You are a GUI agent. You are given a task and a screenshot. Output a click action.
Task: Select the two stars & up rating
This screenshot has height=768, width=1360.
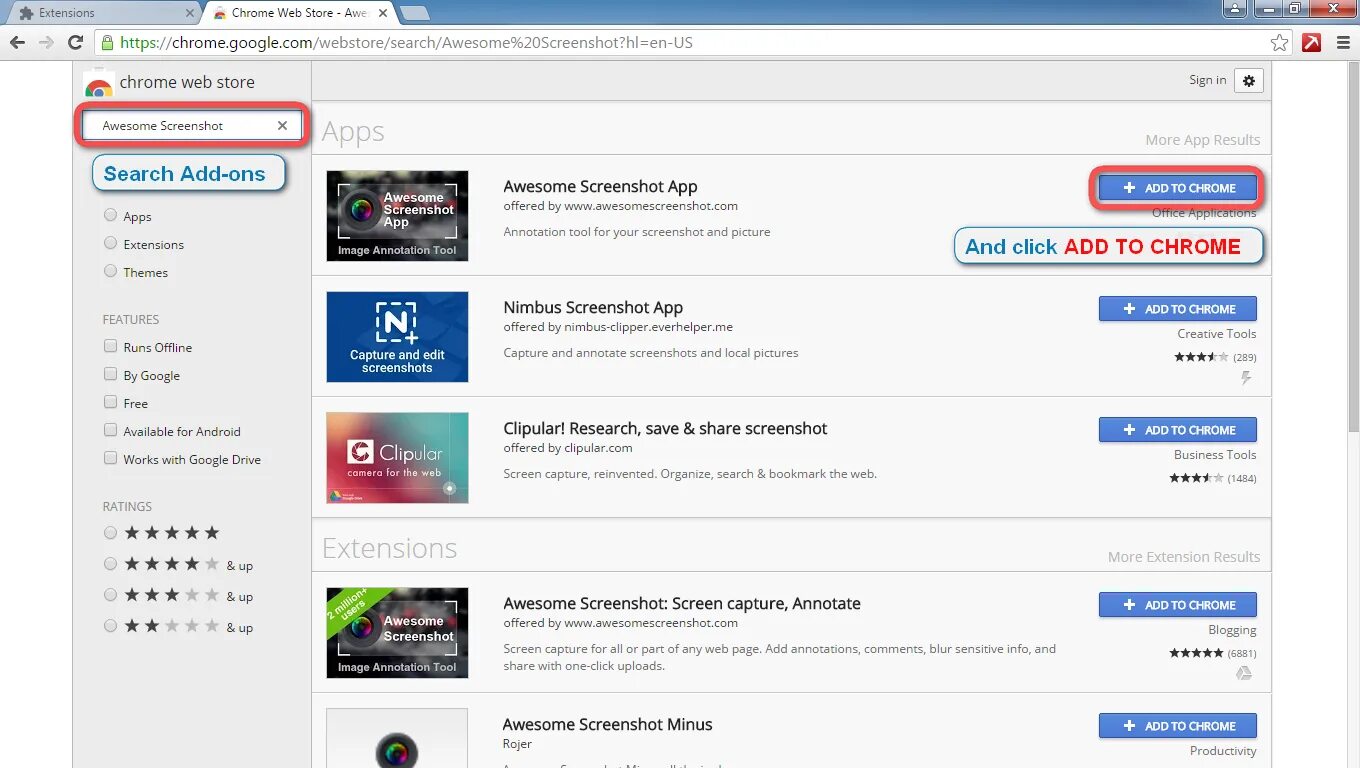[110, 626]
